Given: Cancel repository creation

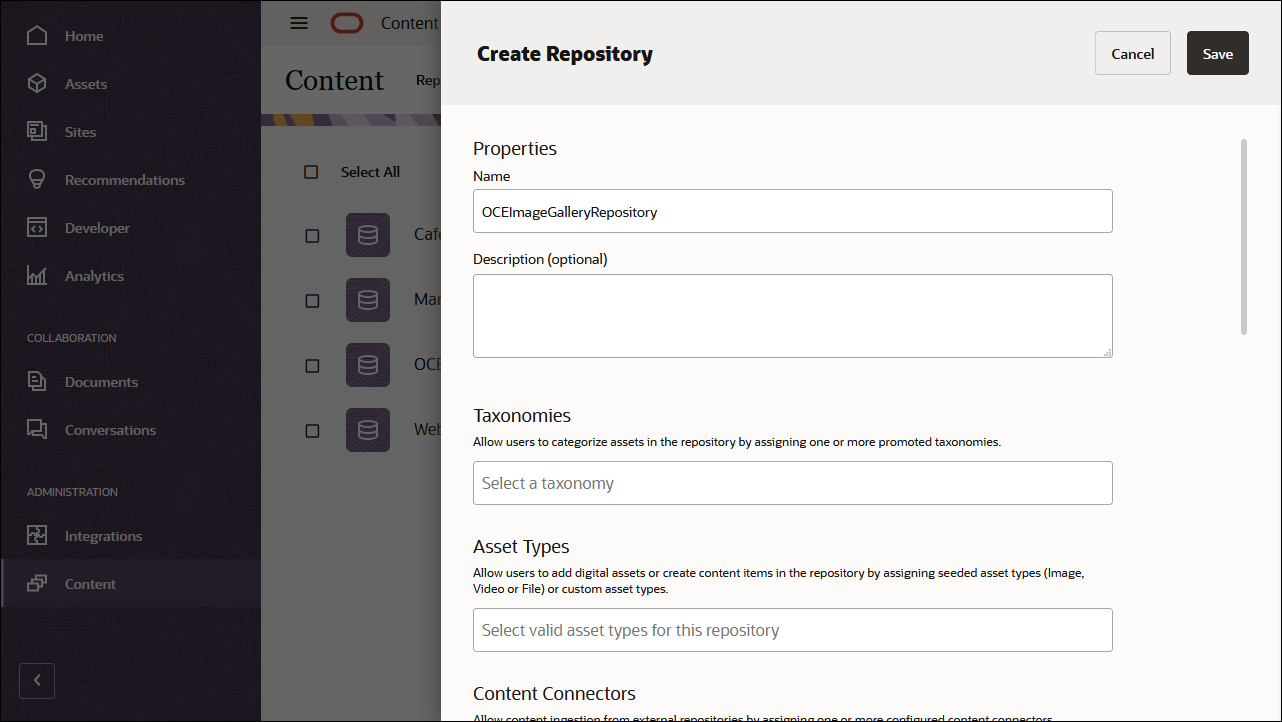Looking at the screenshot, I should pos(1132,52).
